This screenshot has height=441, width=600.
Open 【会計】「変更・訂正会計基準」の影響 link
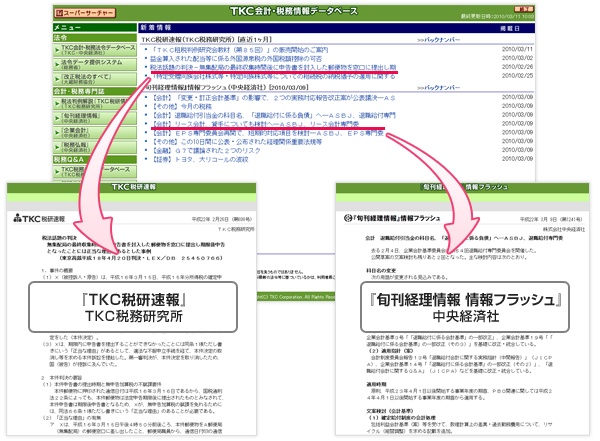click(x=274, y=98)
